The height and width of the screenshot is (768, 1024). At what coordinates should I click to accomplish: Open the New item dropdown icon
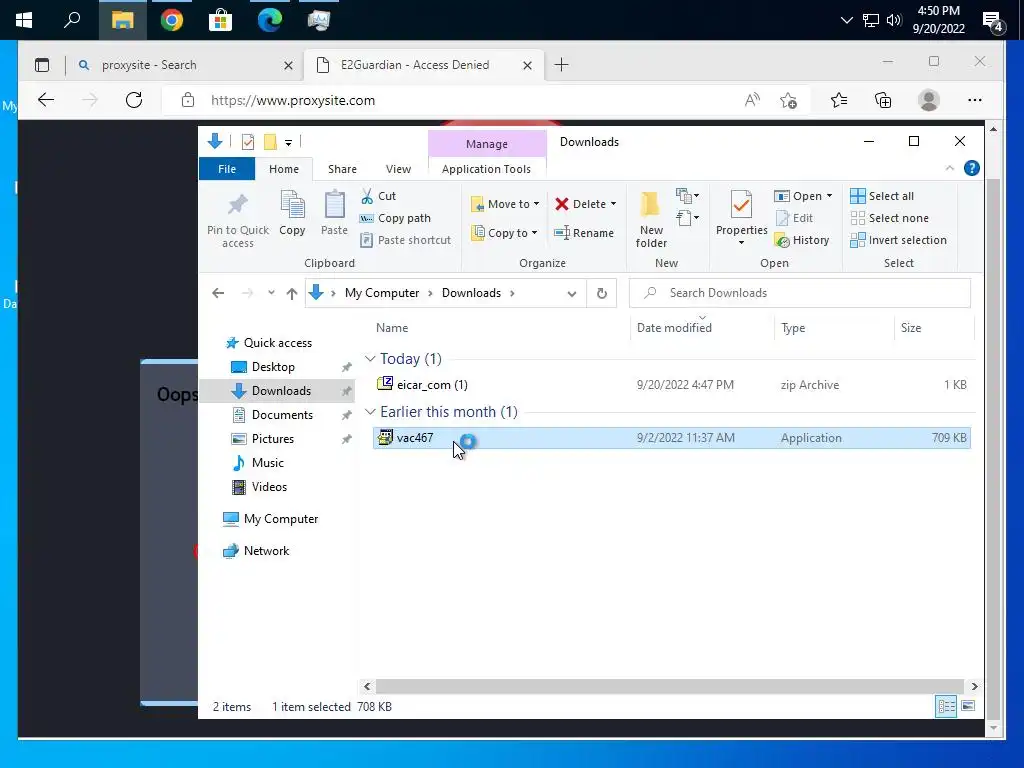coord(687,195)
